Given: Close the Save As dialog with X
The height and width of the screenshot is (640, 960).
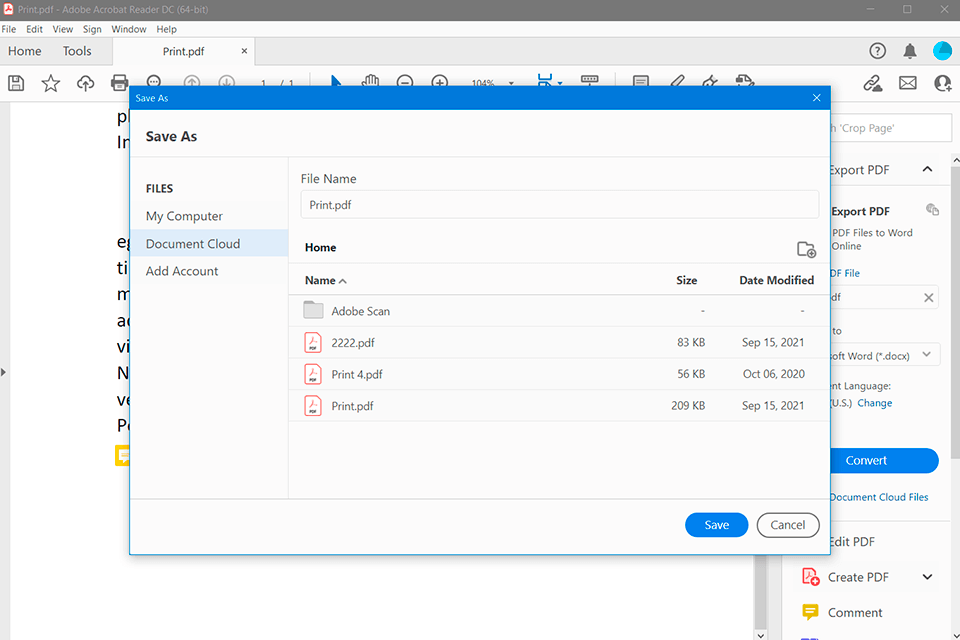Looking at the screenshot, I should tap(816, 98).
